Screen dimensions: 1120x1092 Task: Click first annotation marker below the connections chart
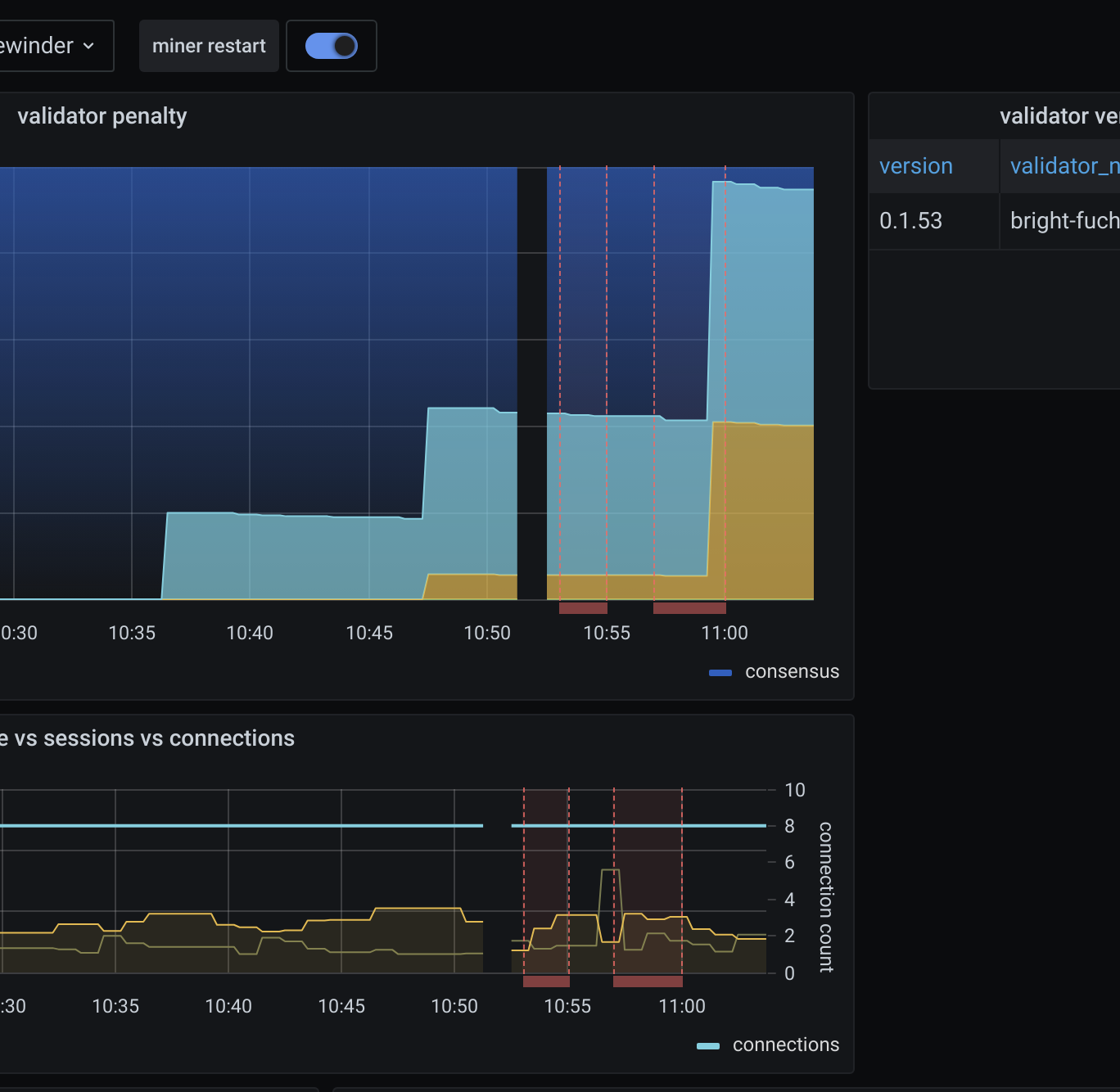(546, 981)
